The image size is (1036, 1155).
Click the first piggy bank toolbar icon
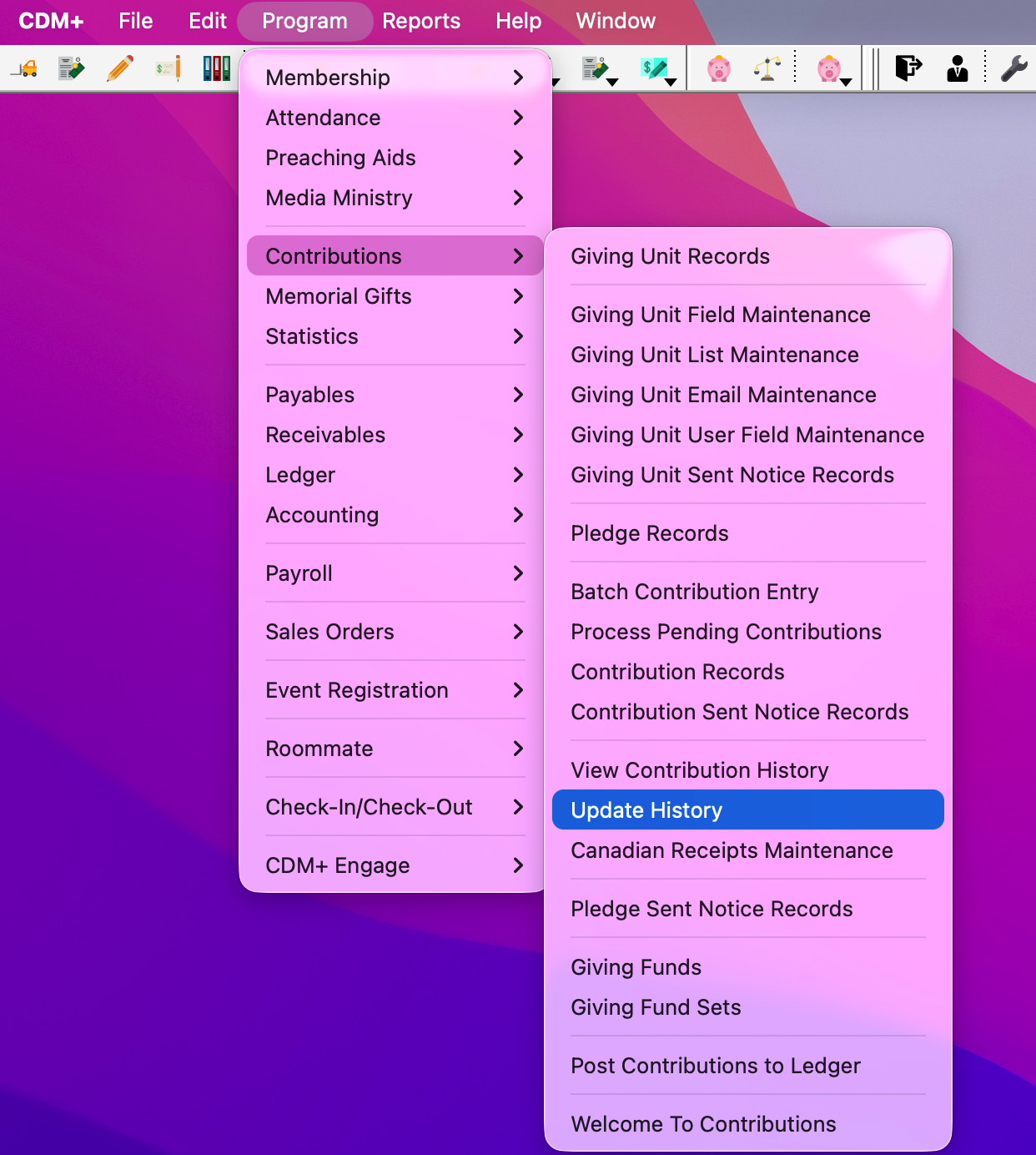tap(718, 68)
